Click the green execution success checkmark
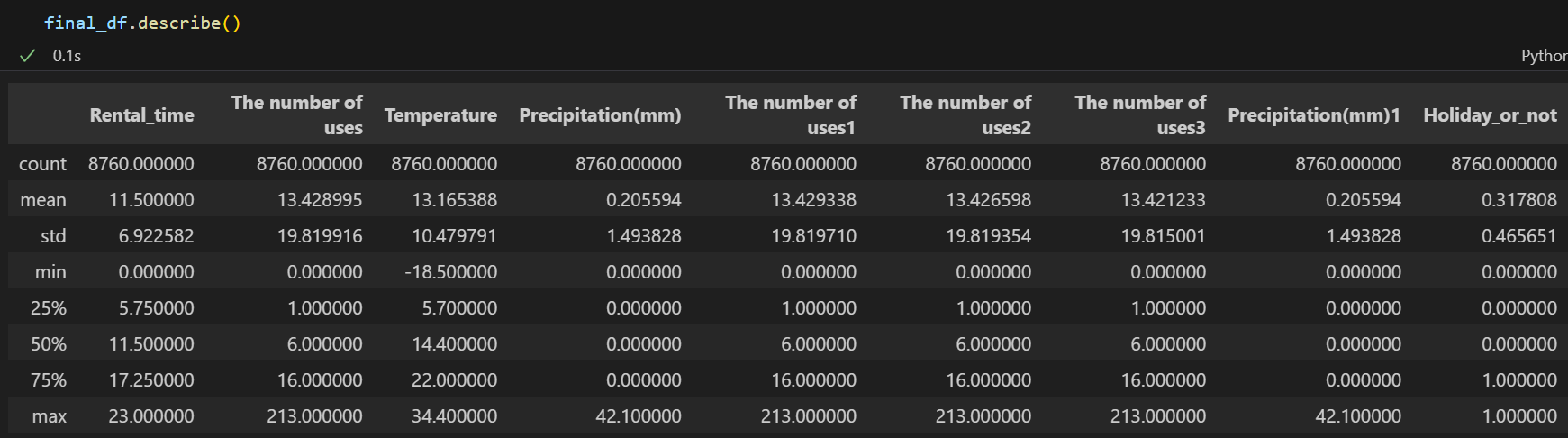This screenshot has width=1568, height=438. pyautogui.click(x=28, y=56)
